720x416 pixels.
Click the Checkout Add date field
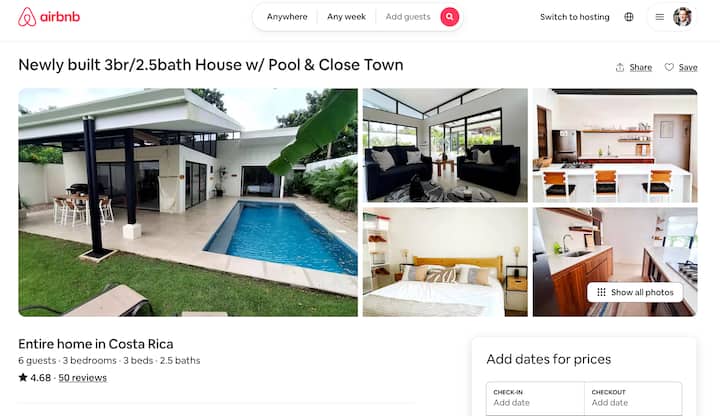[x=633, y=399]
